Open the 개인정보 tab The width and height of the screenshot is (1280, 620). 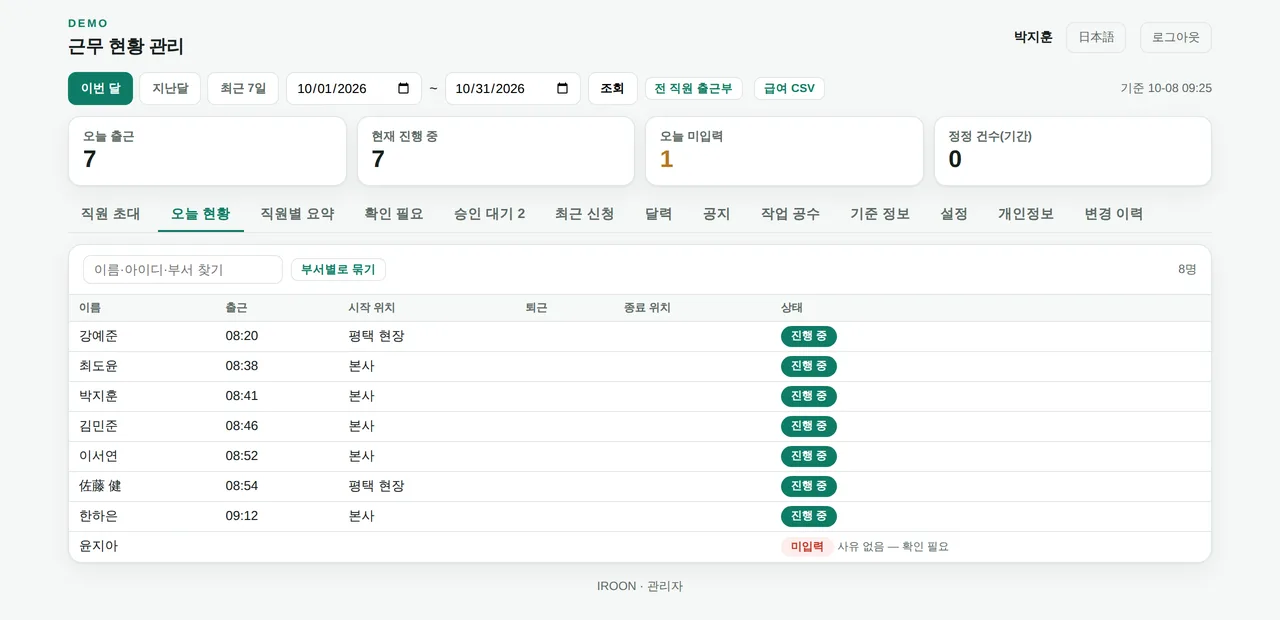(x=1026, y=213)
